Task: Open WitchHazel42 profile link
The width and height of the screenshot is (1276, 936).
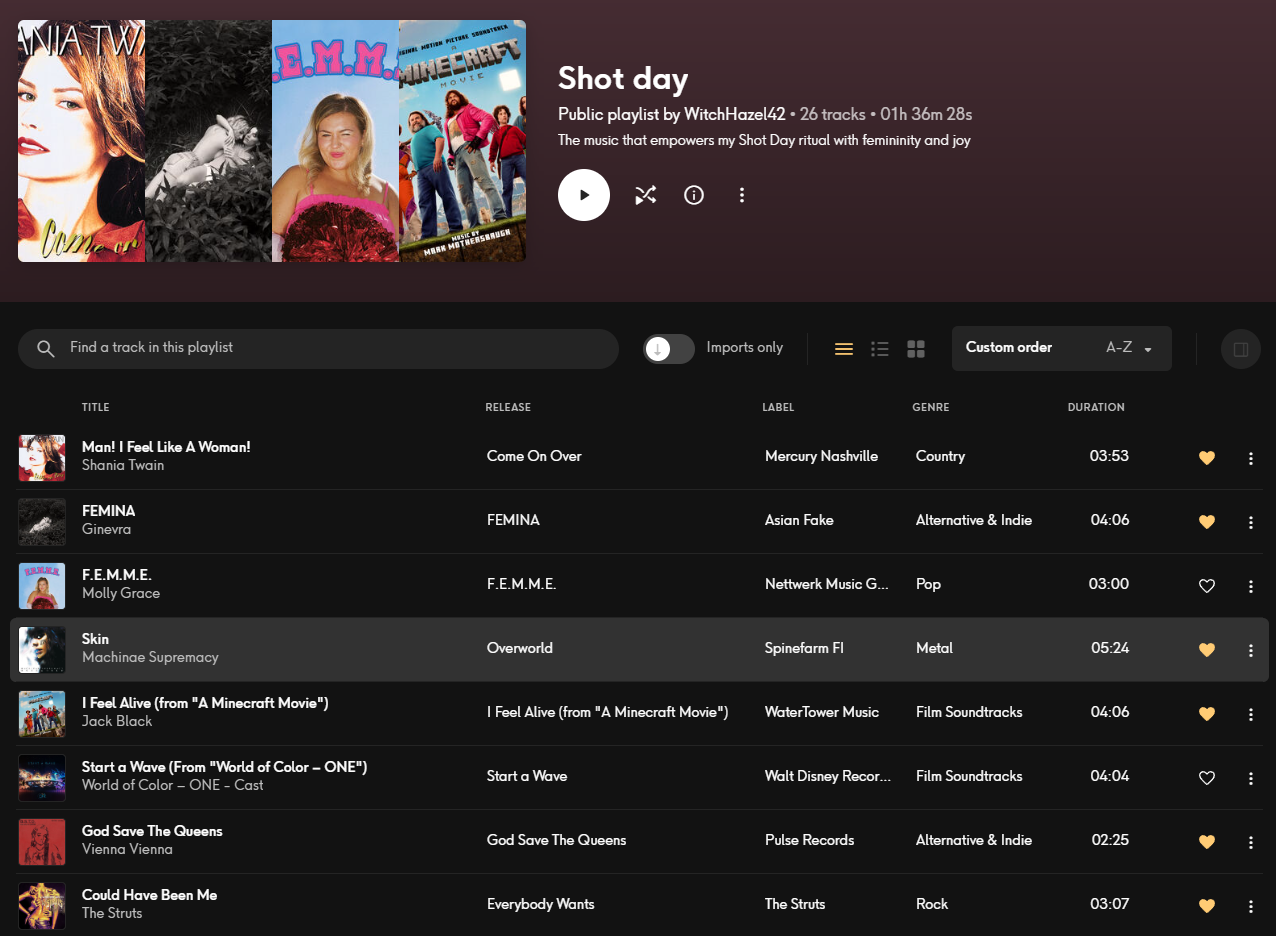Action: [x=735, y=114]
